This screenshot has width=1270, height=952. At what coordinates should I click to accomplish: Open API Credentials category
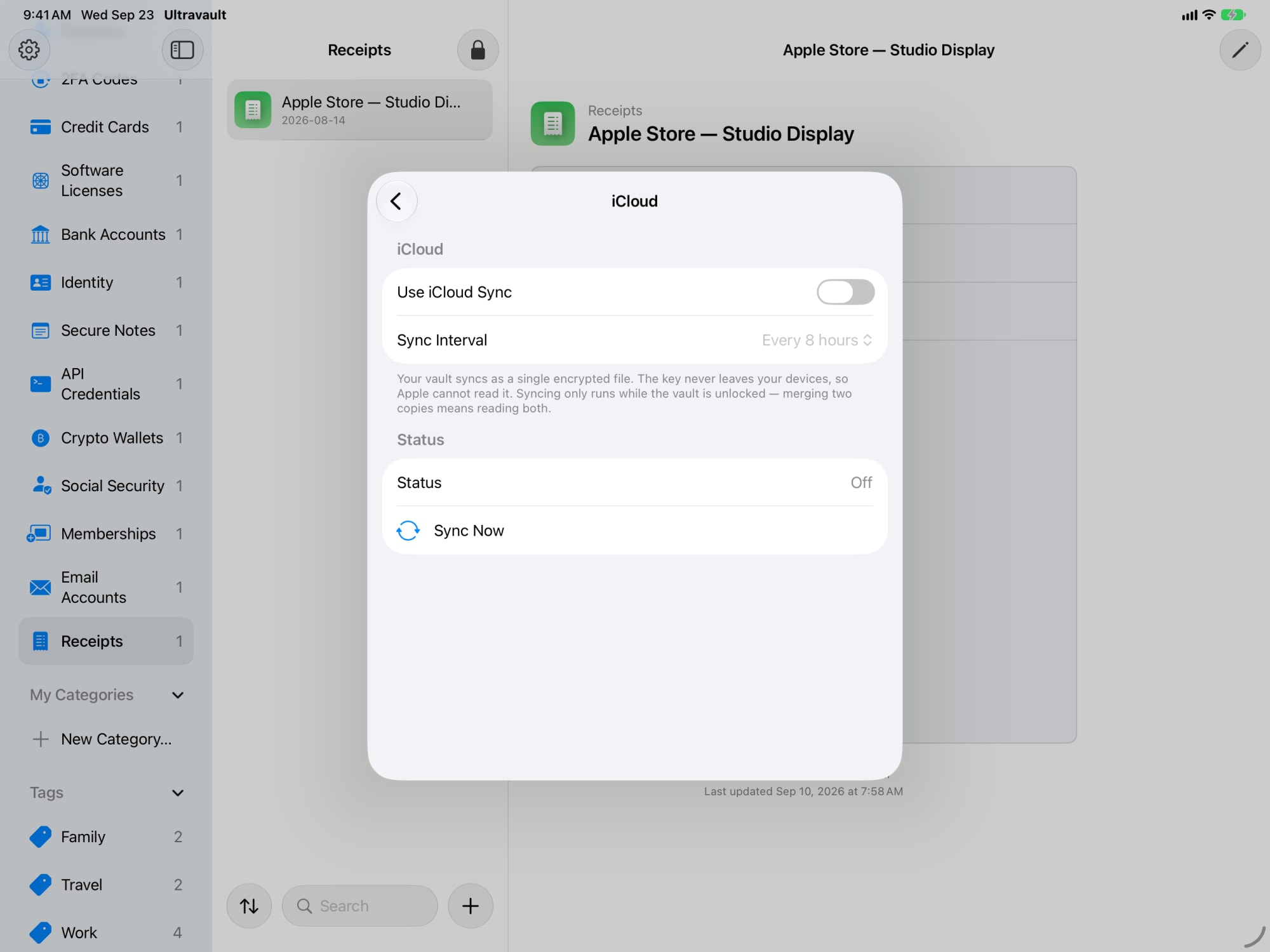[106, 384]
